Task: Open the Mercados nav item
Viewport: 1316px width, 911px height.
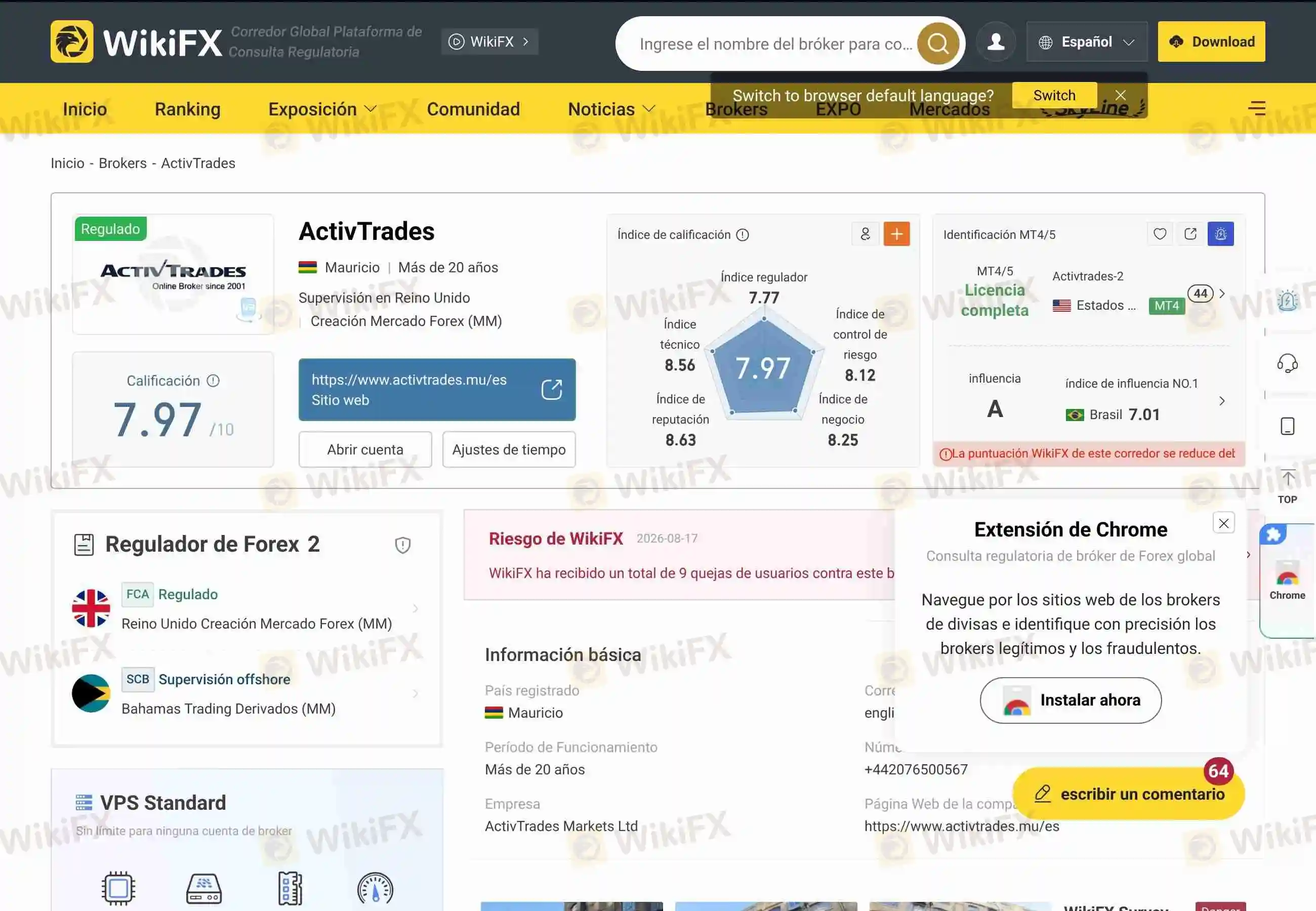Action: tap(950, 109)
